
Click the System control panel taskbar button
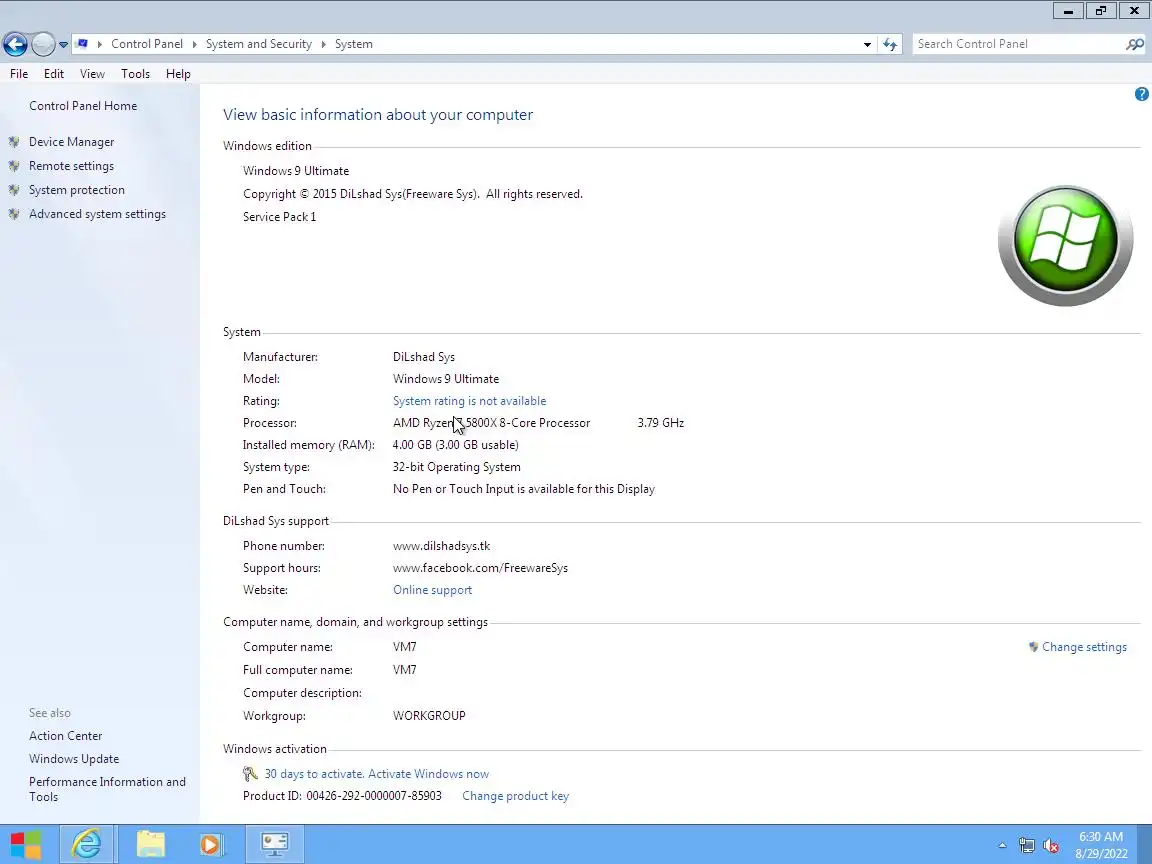[x=275, y=844]
